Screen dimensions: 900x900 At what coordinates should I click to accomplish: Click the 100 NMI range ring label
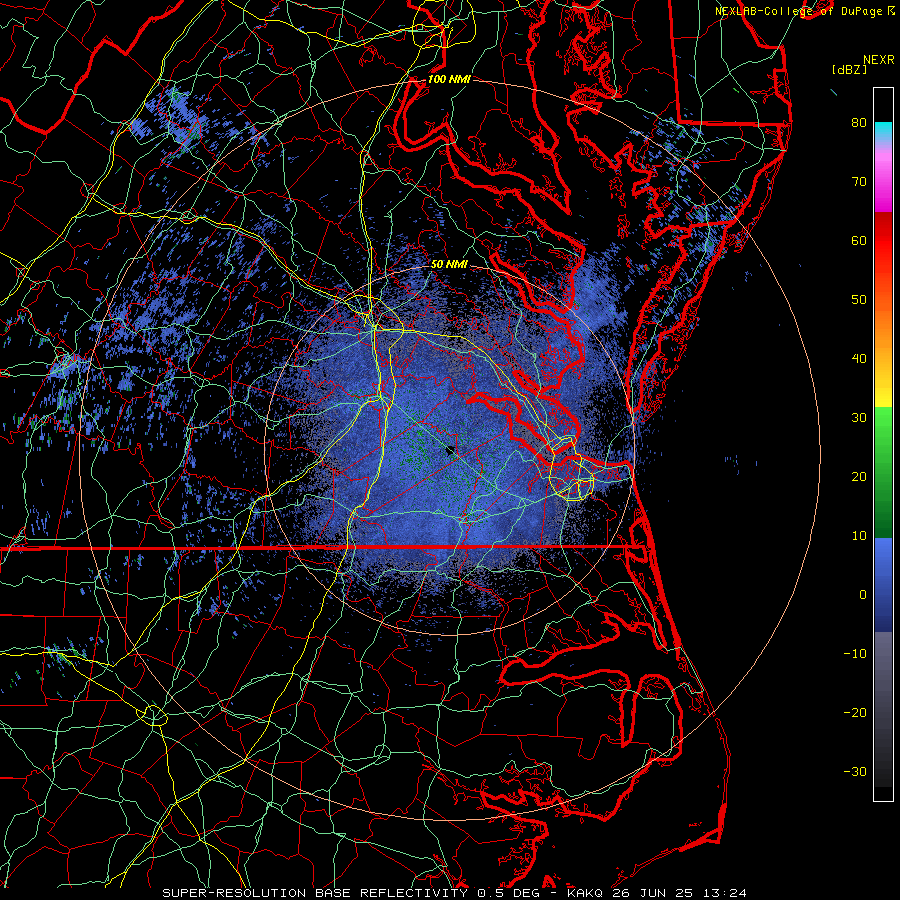tap(449, 79)
